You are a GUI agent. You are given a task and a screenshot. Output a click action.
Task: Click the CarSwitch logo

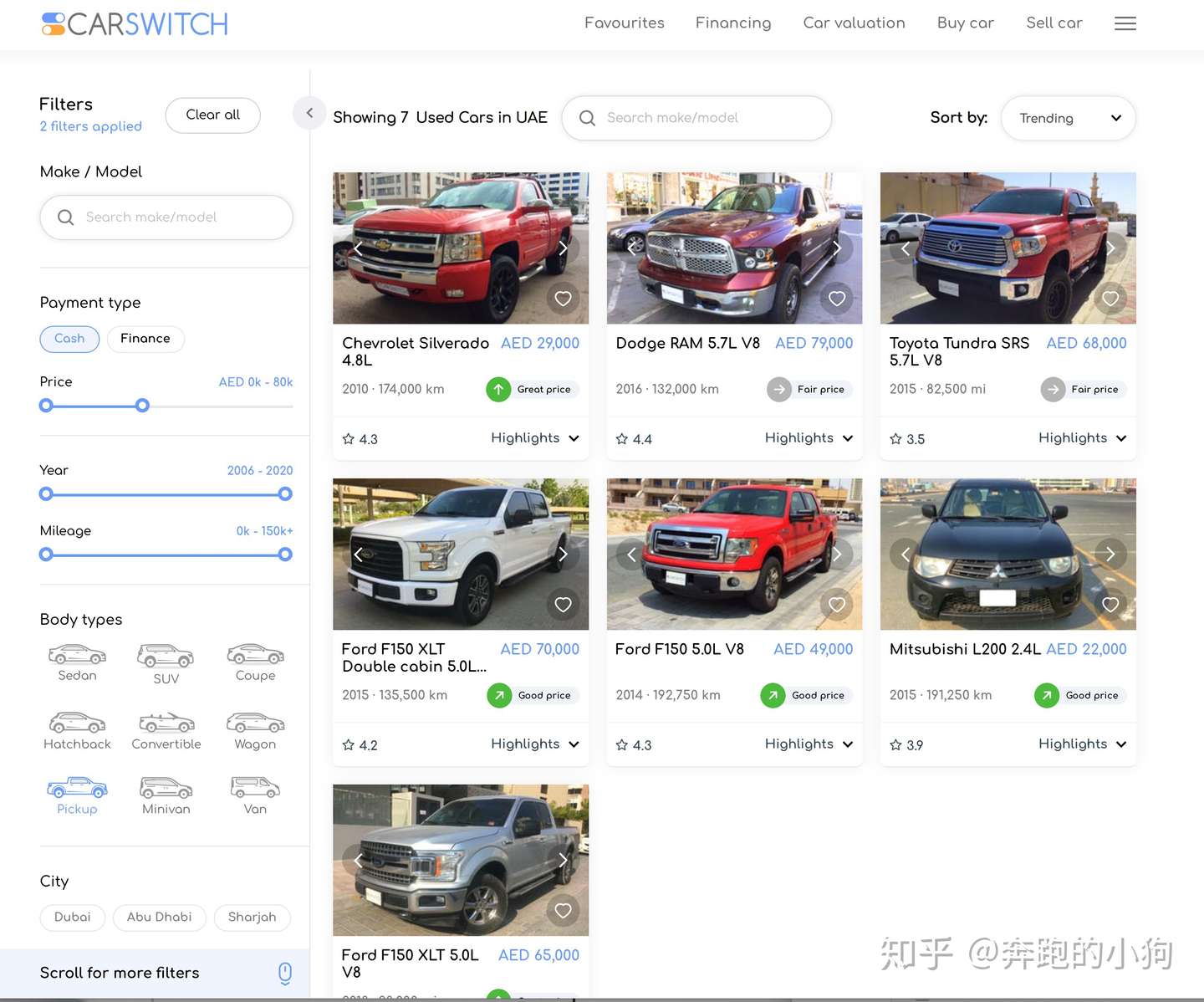click(x=135, y=24)
